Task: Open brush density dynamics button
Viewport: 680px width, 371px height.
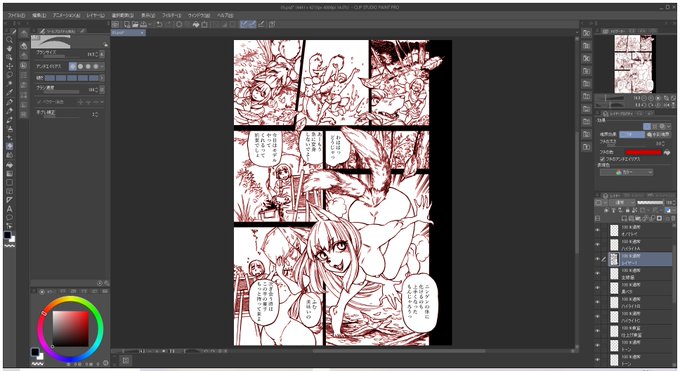Action: click(102, 89)
